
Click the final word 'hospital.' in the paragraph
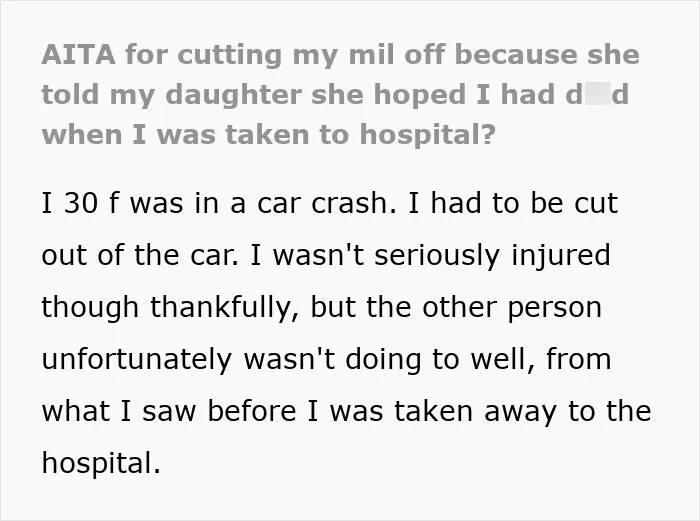(x=101, y=463)
